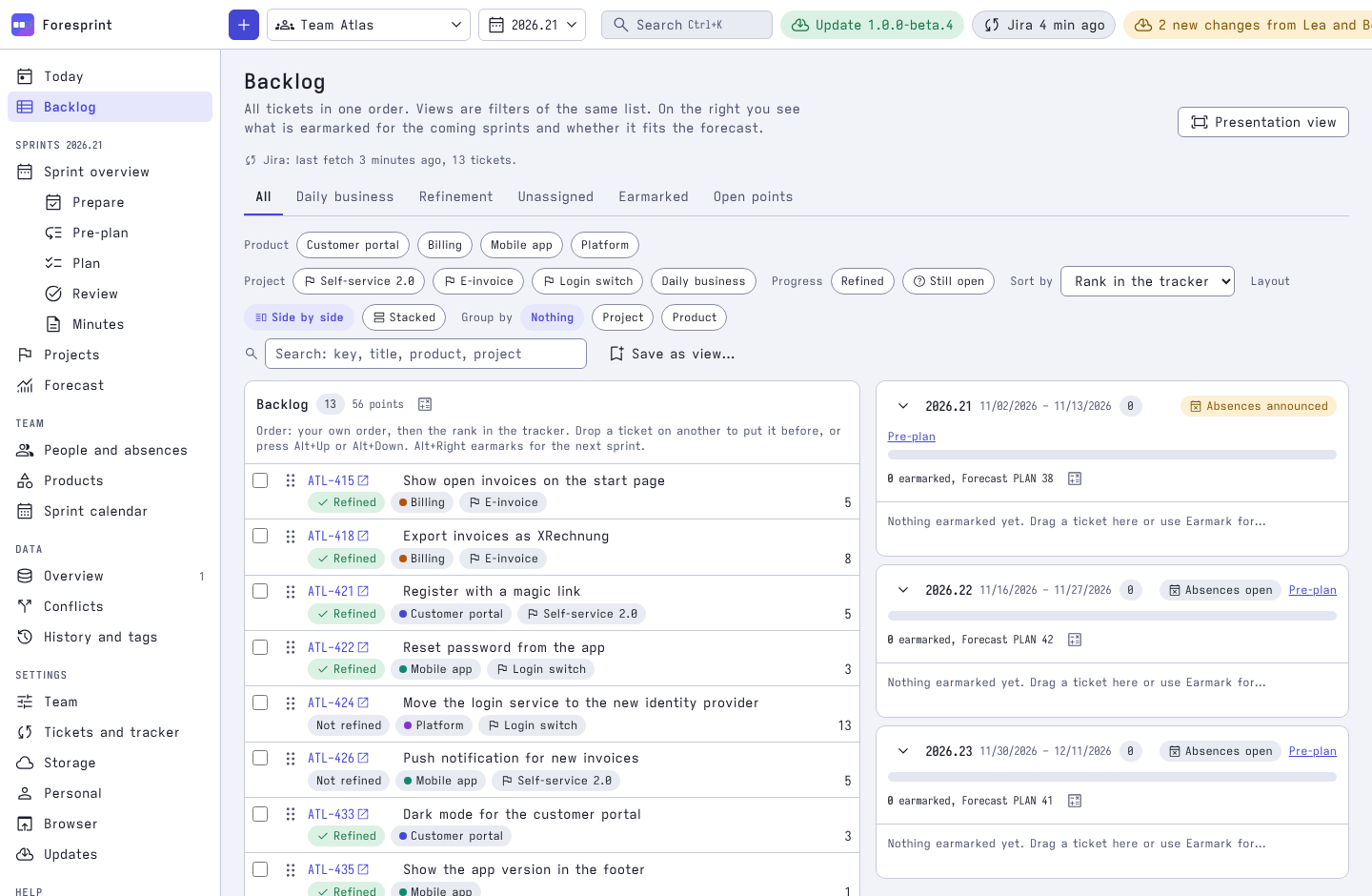Open Presentation view
This screenshot has height=896, width=1372.
(1263, 122)
